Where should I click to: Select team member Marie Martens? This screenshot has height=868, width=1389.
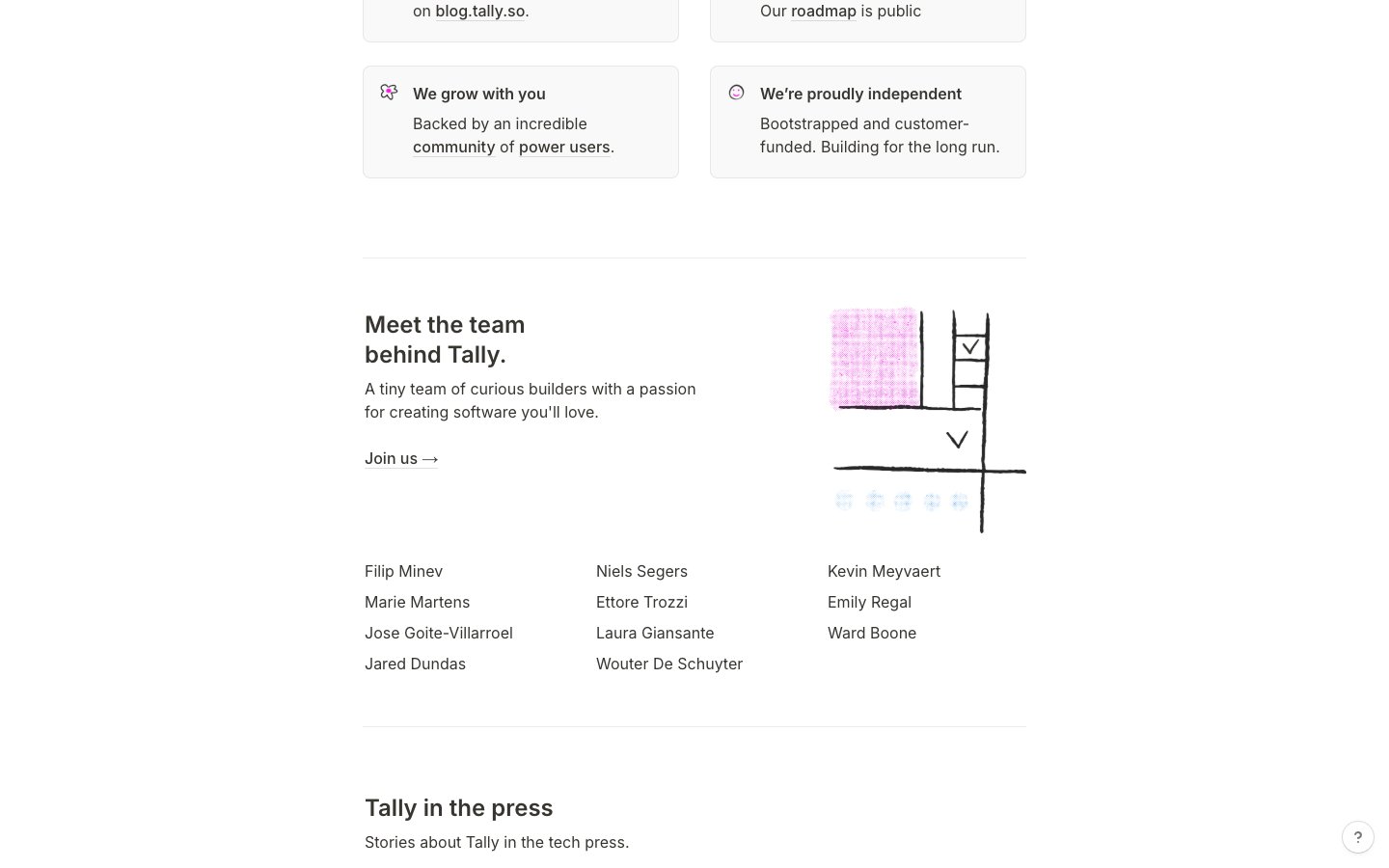pyautogui.click(x=417, y=602)
